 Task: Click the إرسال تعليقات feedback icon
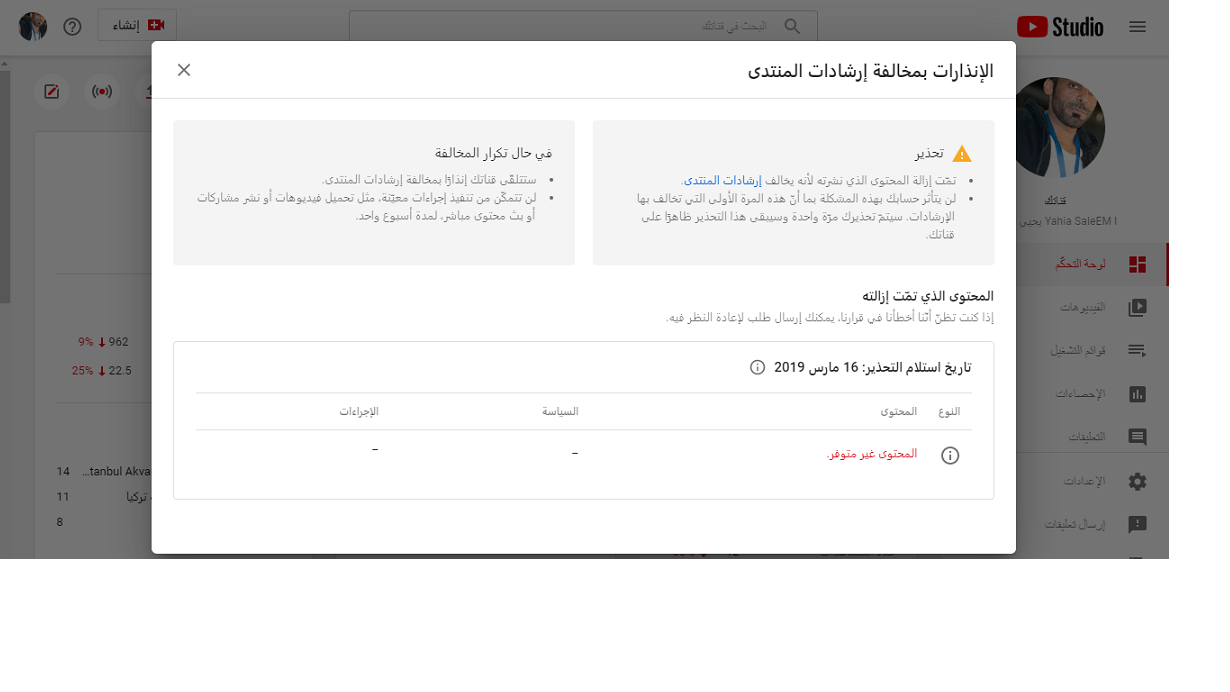coord(1137,524)
